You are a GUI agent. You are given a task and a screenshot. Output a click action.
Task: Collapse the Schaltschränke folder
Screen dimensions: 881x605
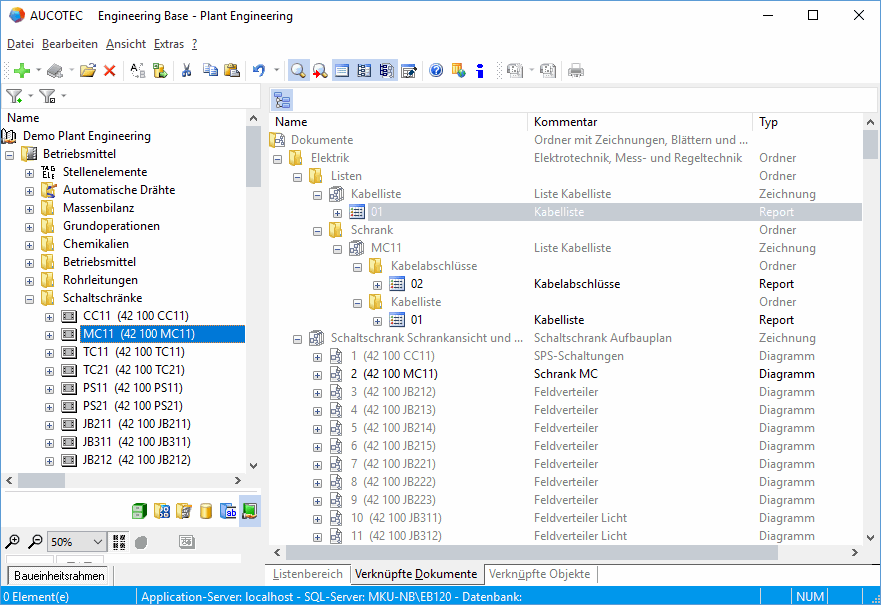pos(29,298)
